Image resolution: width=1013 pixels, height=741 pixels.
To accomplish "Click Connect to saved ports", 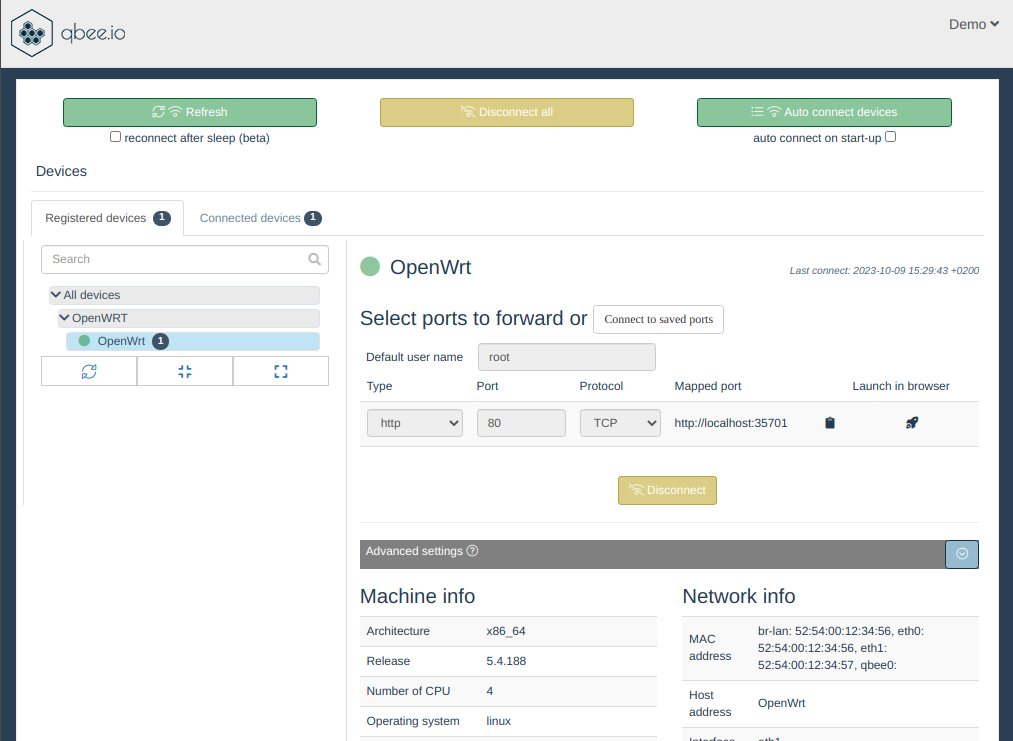I will click(x=658, y=319).
